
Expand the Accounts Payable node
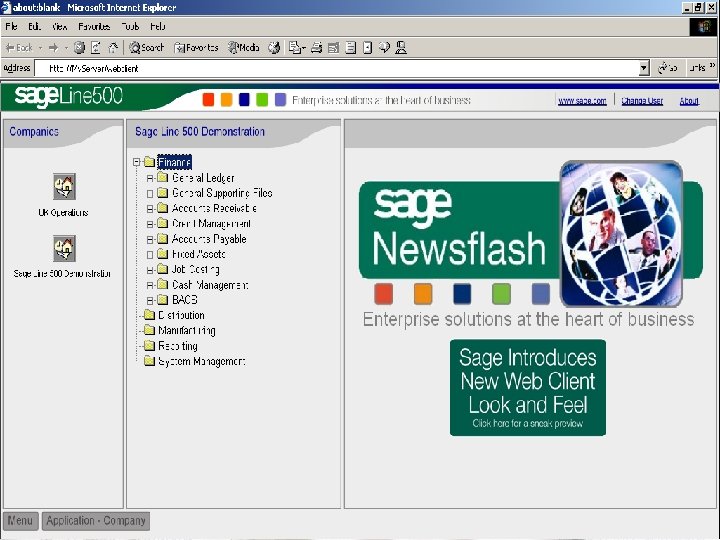point(150,239)
